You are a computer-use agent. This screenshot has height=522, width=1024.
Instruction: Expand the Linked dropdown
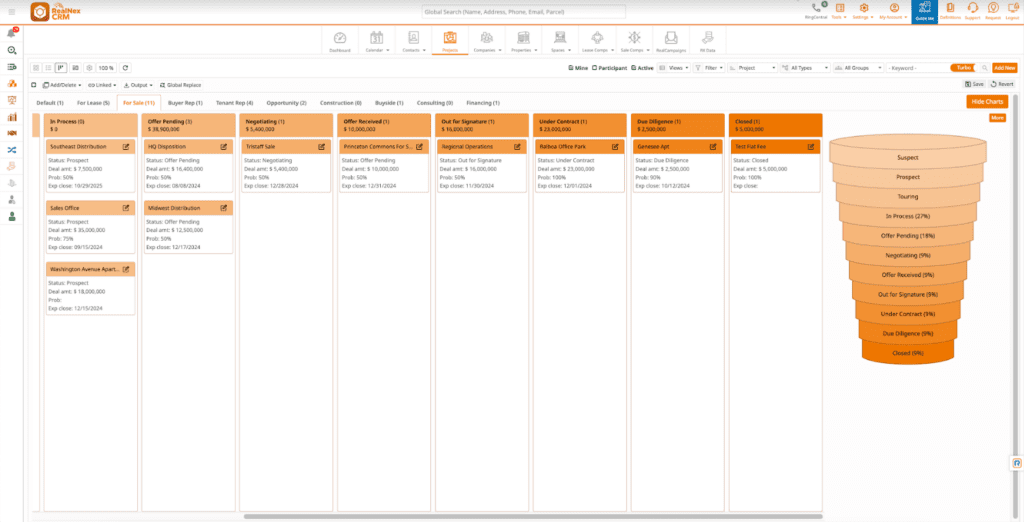tap(102, 85)
